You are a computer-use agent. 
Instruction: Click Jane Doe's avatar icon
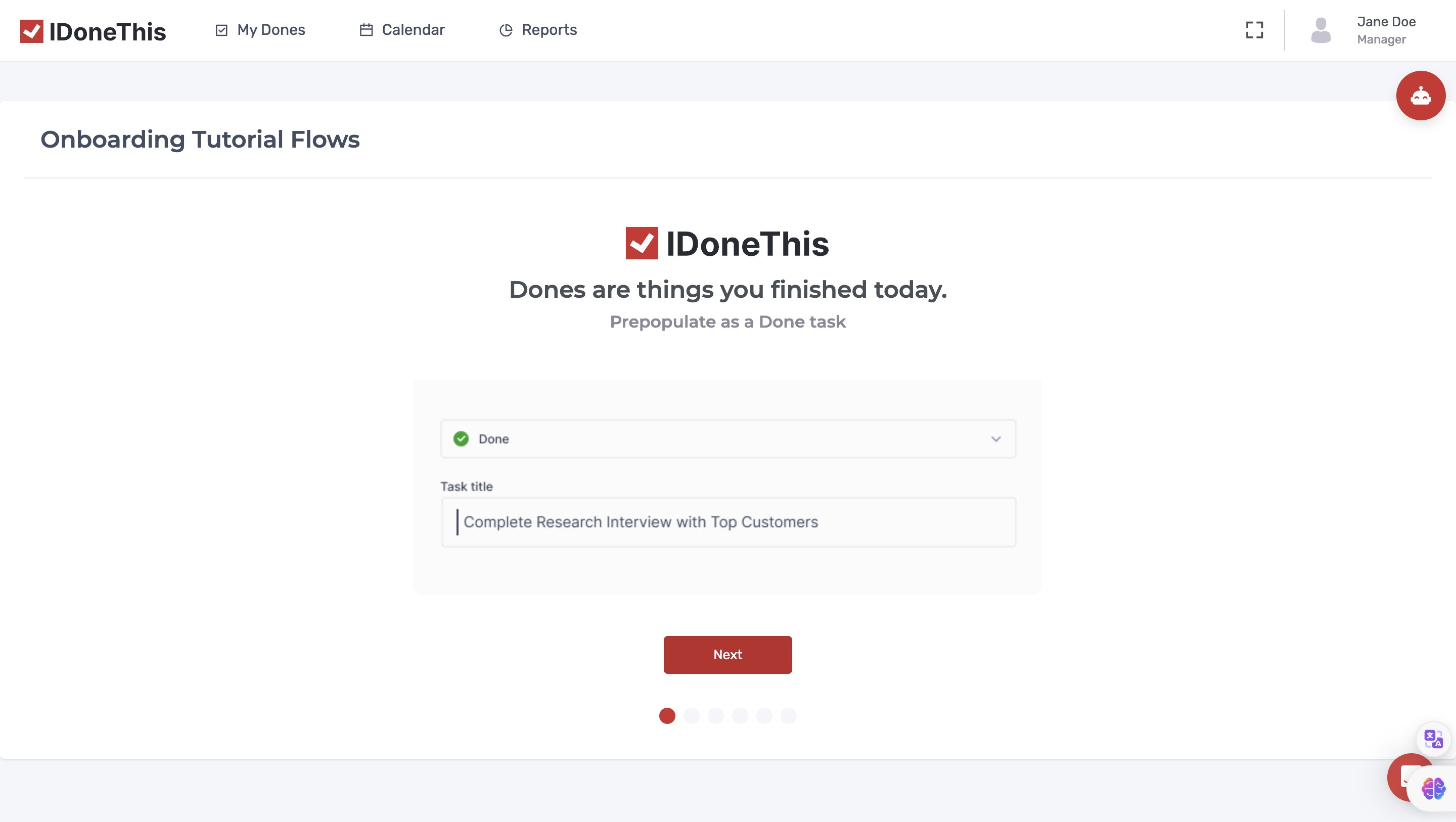(1321, 30)
